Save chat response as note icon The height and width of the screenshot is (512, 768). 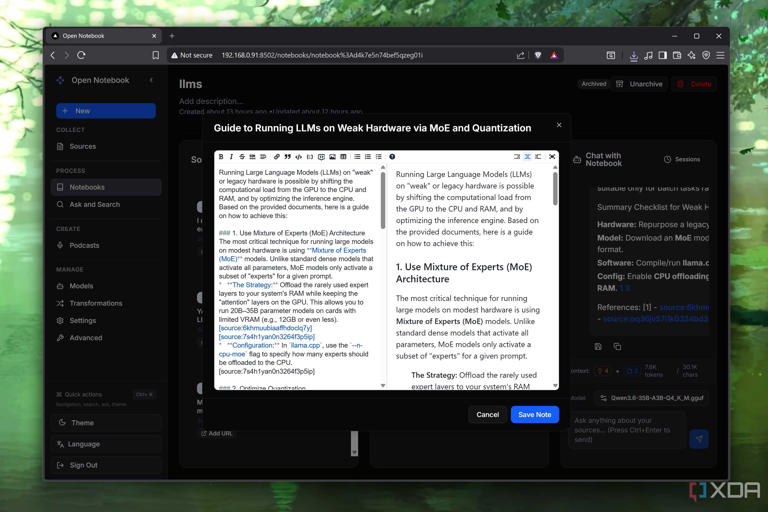pyautogui.click(x=598, y=346)
